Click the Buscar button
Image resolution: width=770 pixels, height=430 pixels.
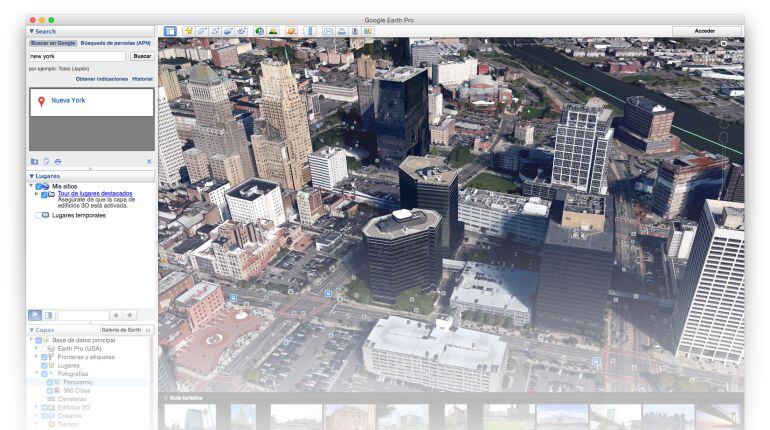pyautogui.click(x=142, y=56)
